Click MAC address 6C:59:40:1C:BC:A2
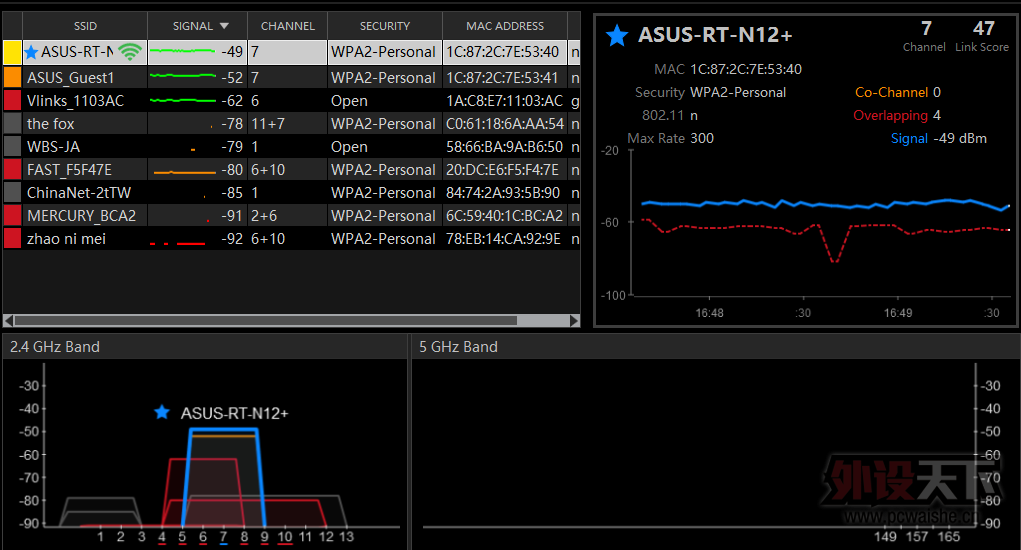 coord(504,215)
